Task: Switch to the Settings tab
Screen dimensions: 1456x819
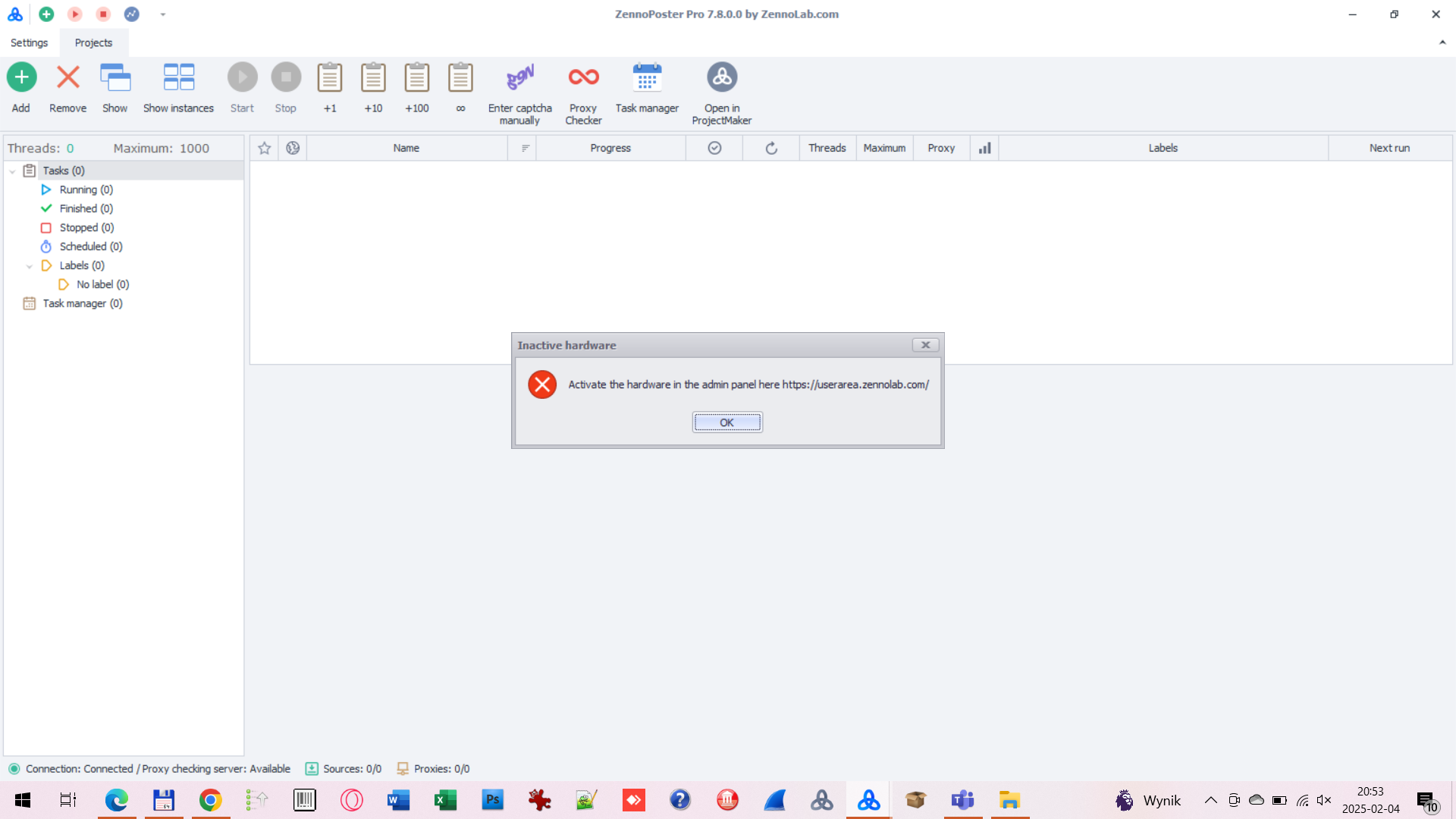Action: 29,42
